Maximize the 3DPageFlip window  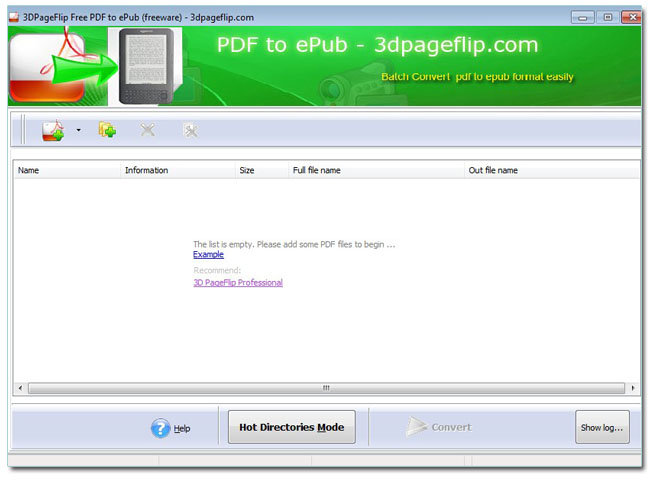click(x=608, y=17)
